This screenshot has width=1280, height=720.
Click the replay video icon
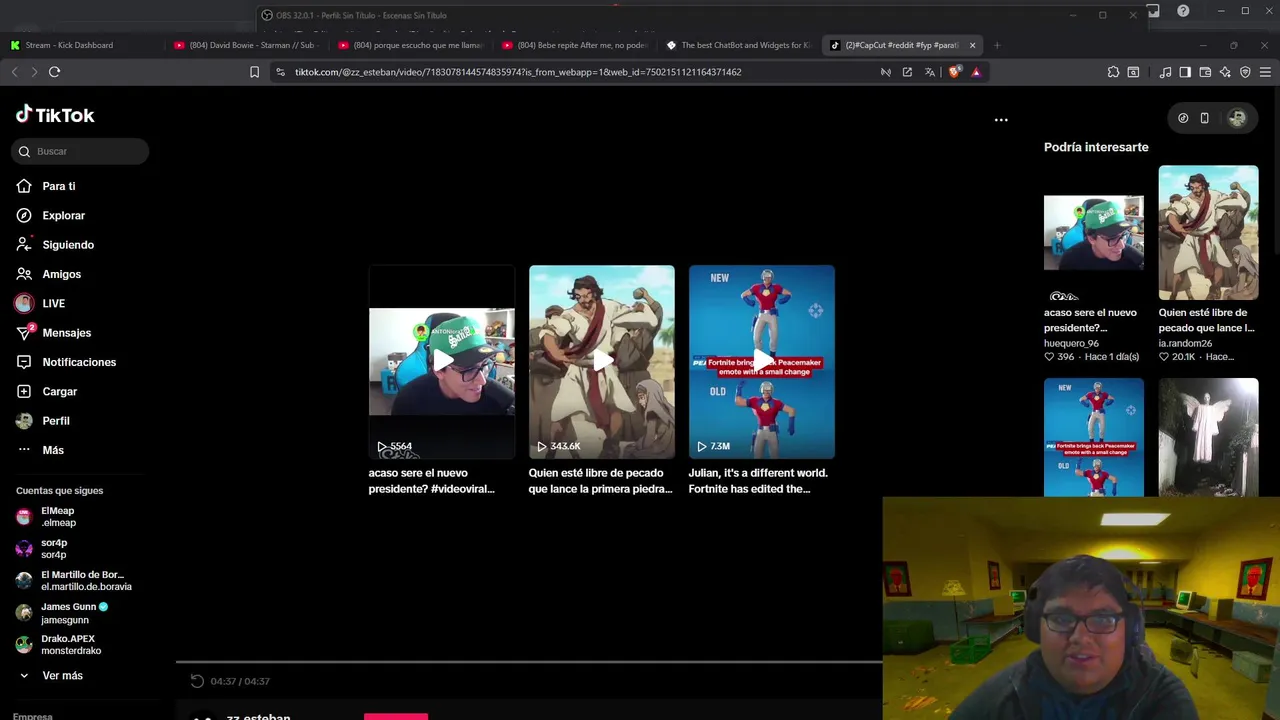click(197, 681)
